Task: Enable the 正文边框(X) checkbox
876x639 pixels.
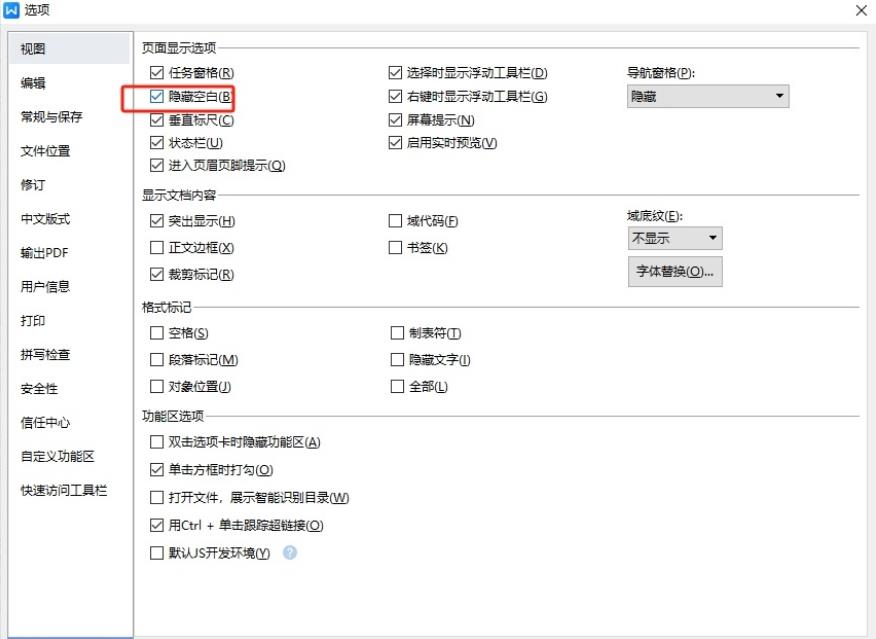Action: (x=157, y=247)
